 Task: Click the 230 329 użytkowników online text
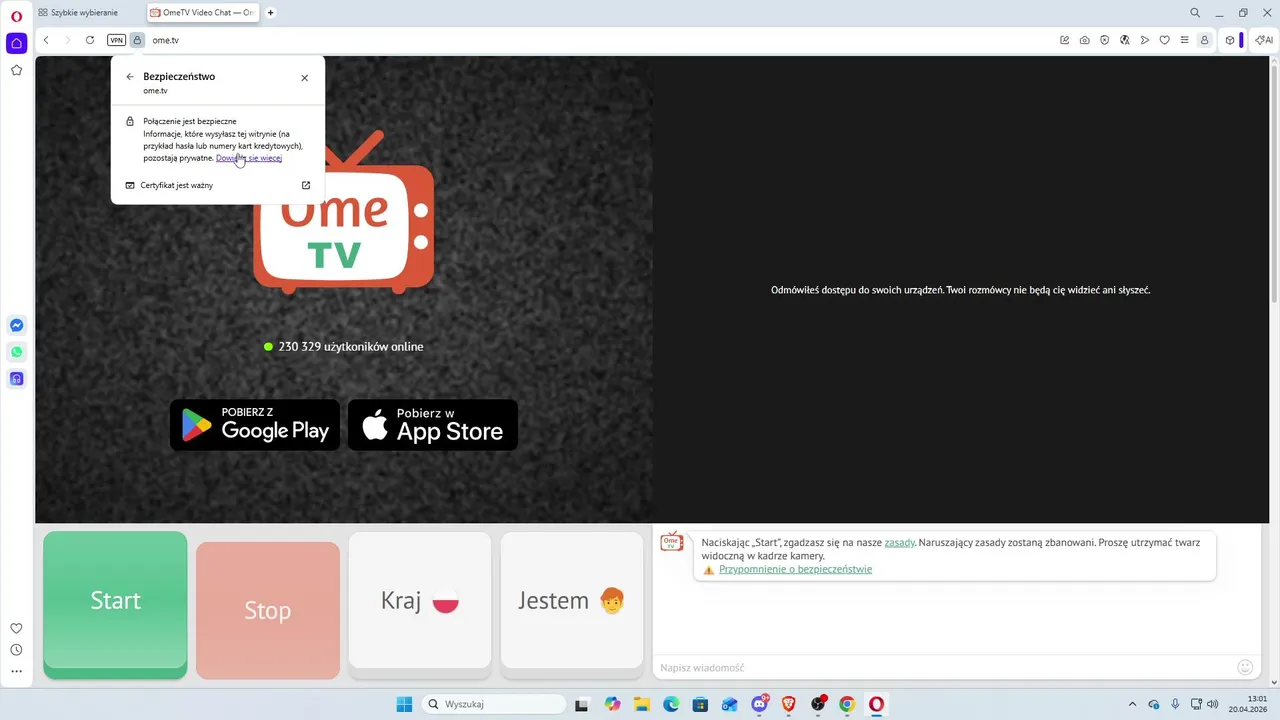click(x=351, y=347)
